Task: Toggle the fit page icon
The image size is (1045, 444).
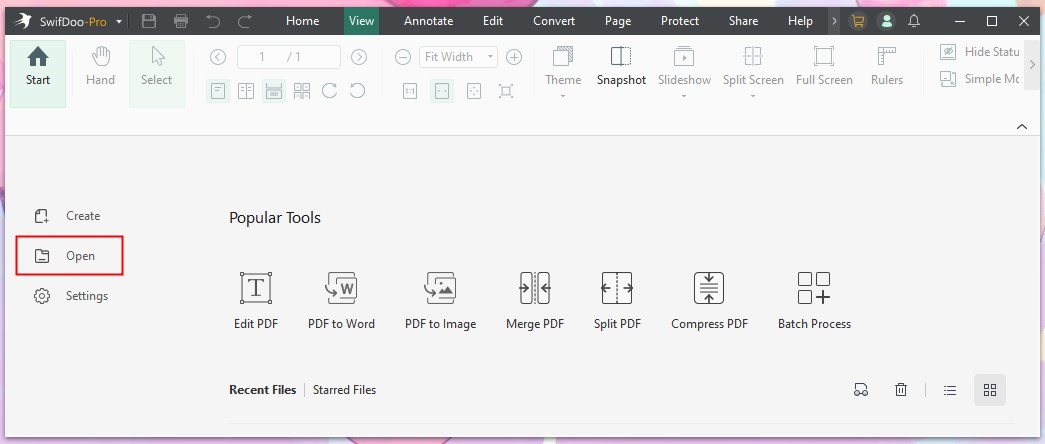Action: click(474, 91)
